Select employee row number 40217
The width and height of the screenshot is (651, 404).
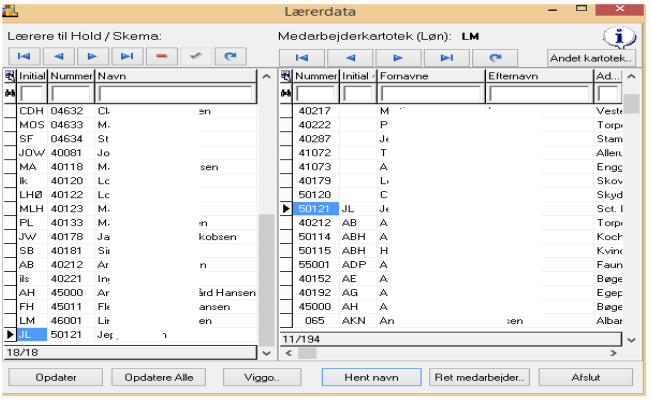click(451, 111)
